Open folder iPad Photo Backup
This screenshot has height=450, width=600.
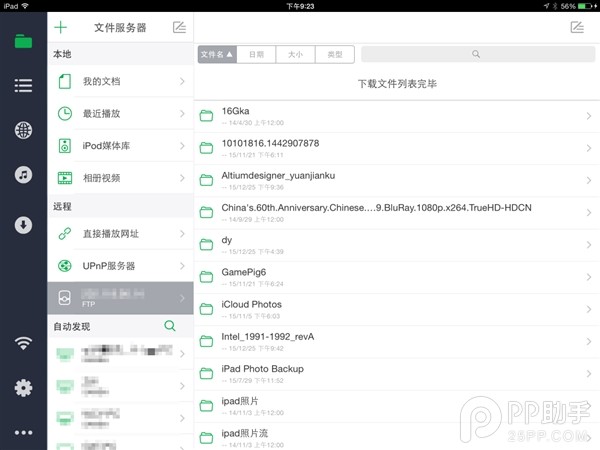pyautogui.click(x=397, y=373)
